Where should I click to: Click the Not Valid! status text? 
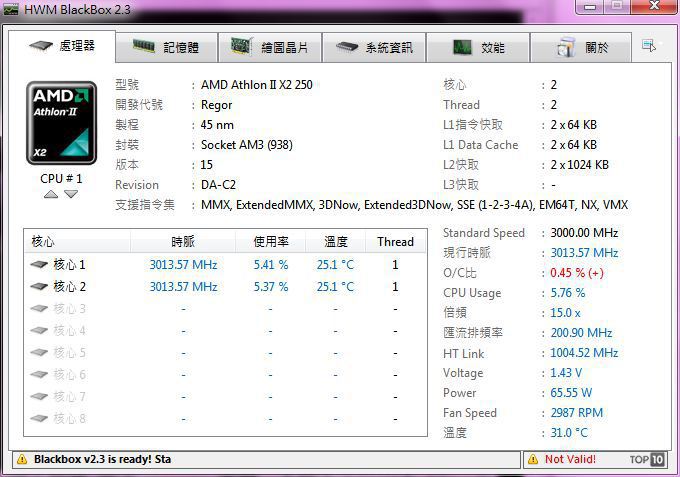570,459
